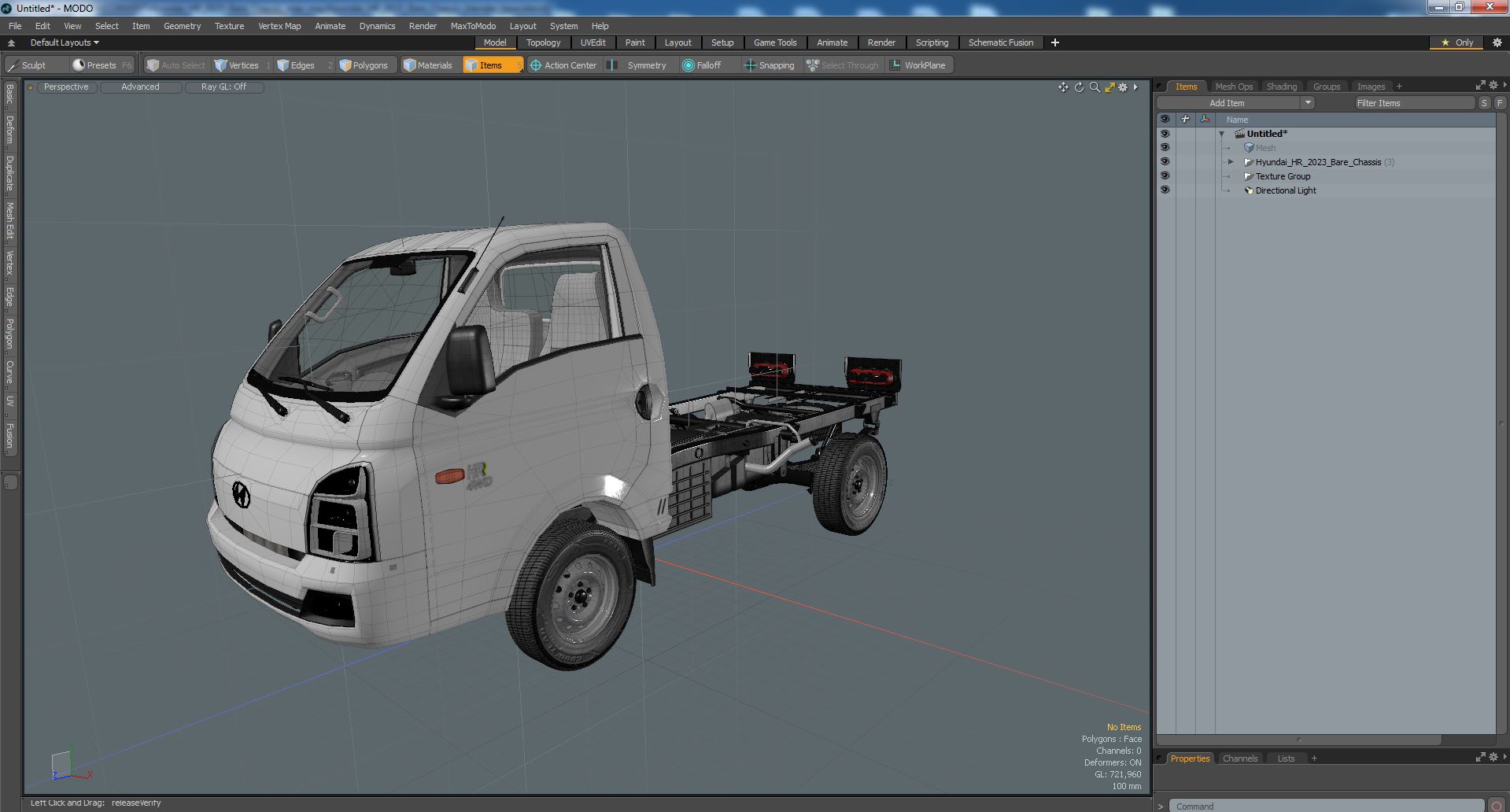Open the layout settings gear beside Only
The image size is (1510, 812).
(x=1497, y=42)
